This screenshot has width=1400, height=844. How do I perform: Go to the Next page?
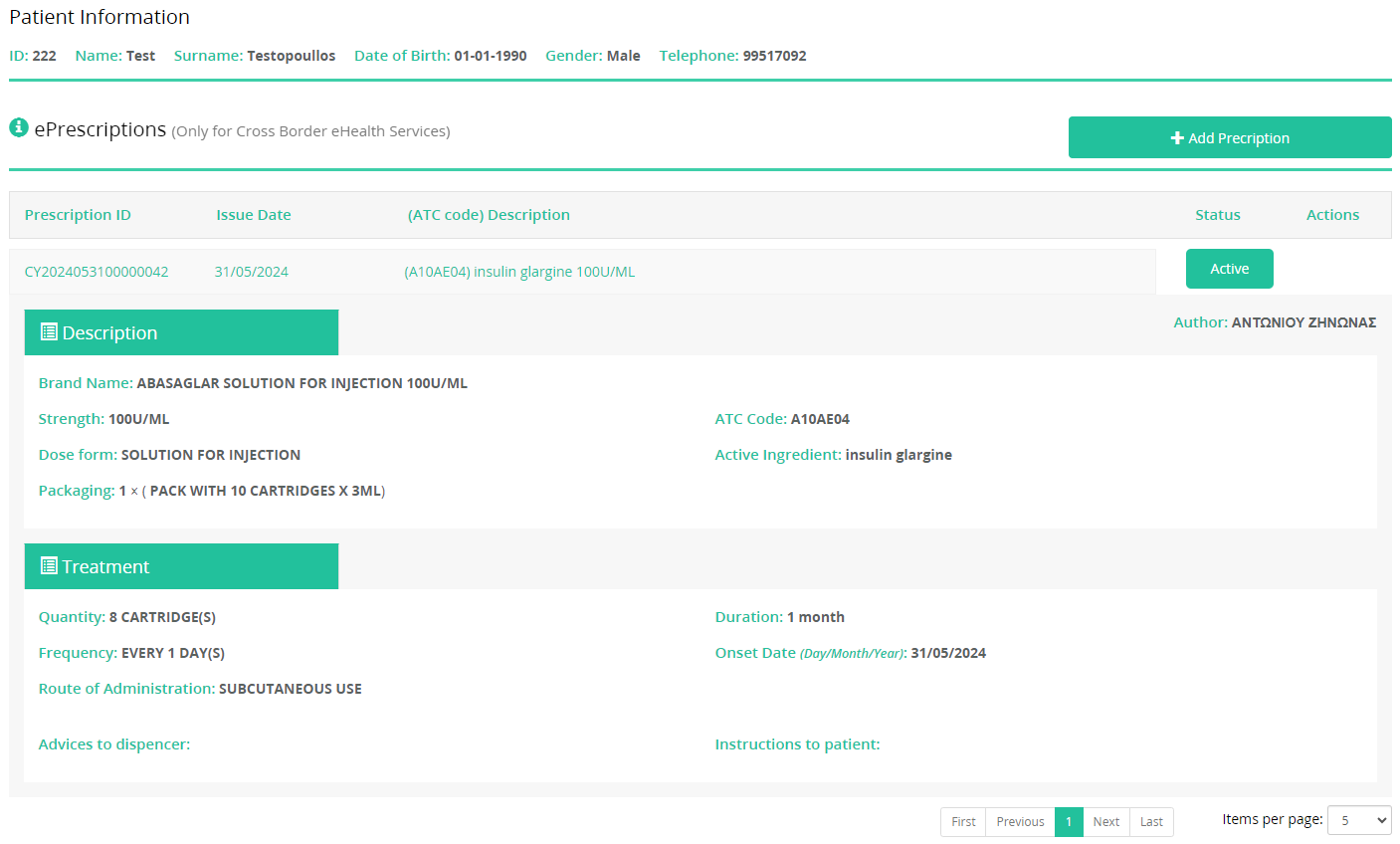click(1105, 822)
